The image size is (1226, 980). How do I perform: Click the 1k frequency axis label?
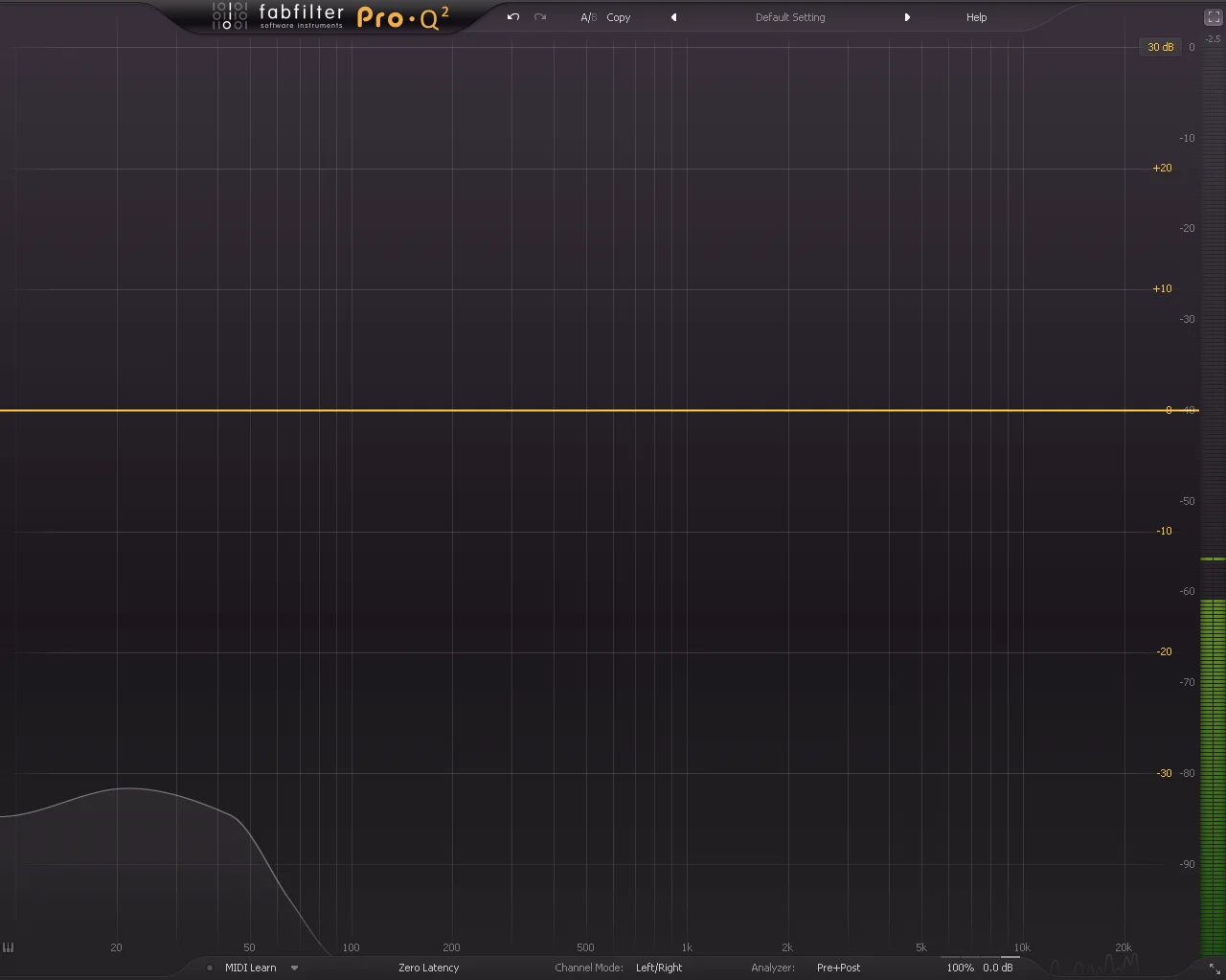coord(687,947)
